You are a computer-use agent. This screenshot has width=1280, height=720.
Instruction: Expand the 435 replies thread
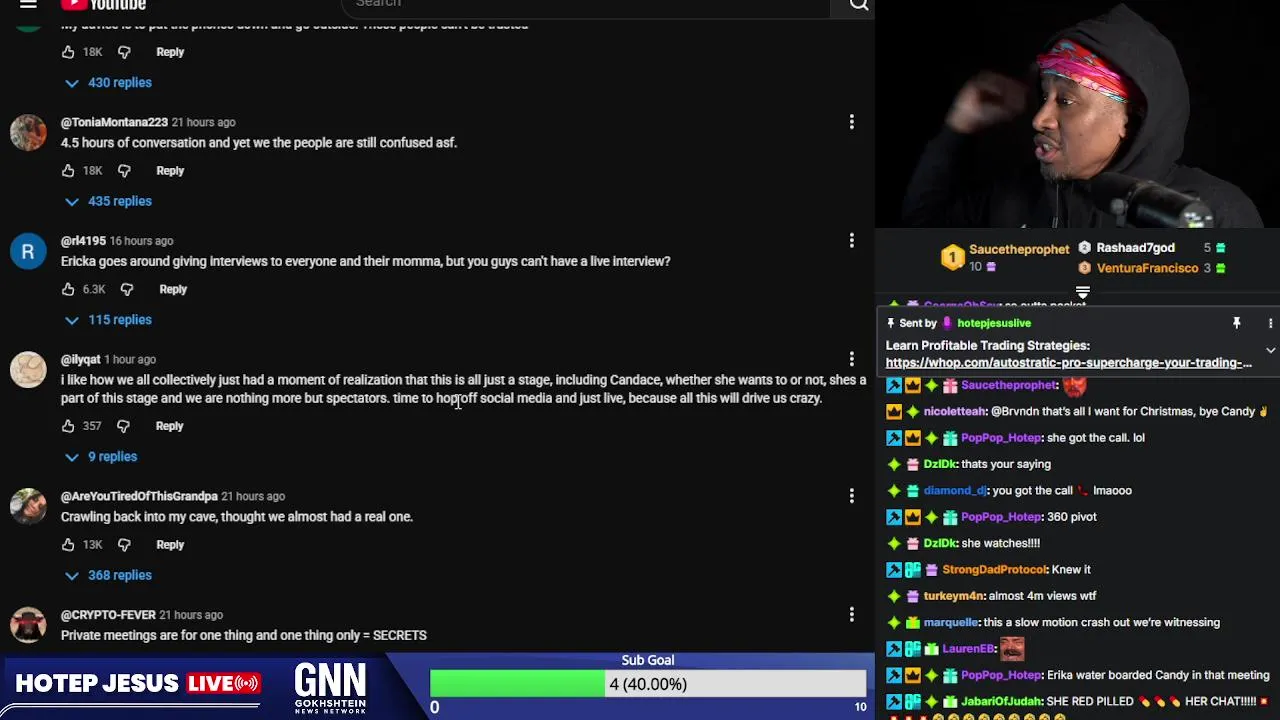coord(108,201)
